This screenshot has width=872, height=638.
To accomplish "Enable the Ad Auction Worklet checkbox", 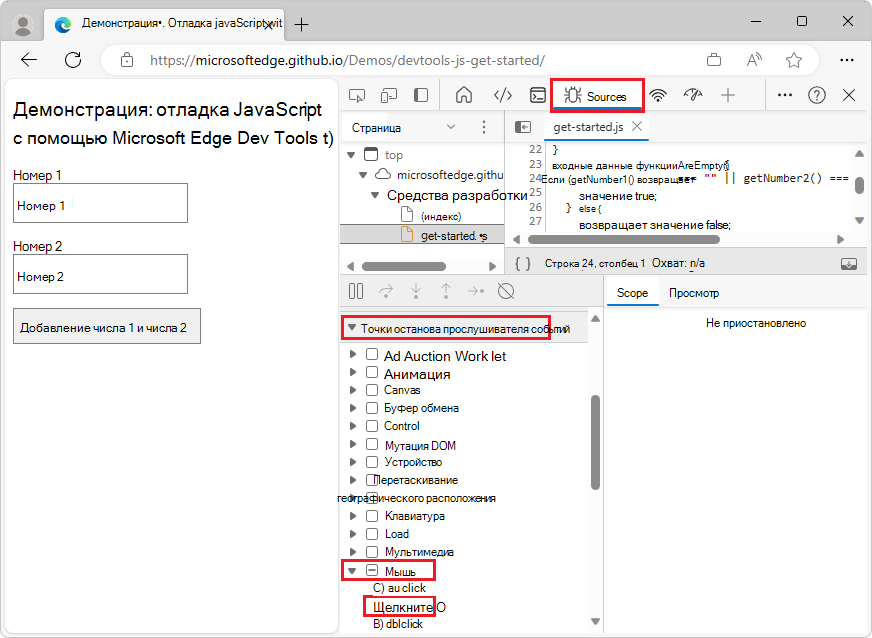I will point(372,354).
